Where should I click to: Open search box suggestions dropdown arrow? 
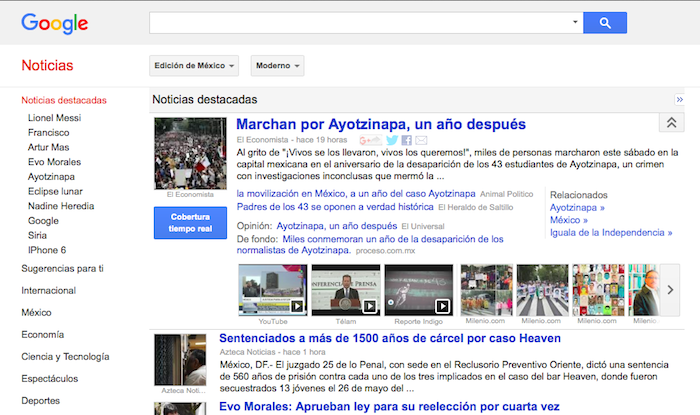(x=575, y=22)
